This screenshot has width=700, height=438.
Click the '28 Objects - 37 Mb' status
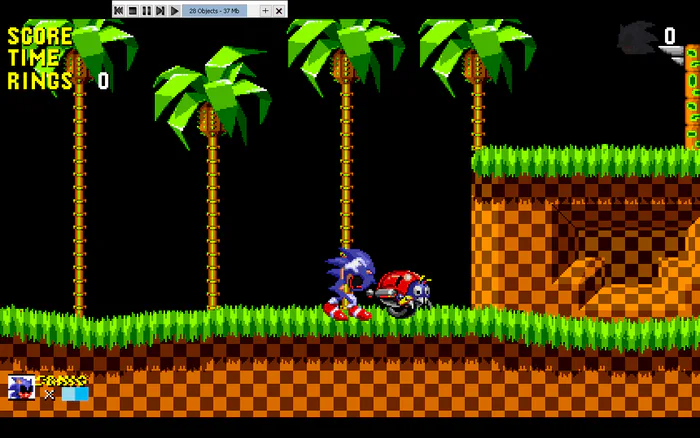click(x=214, y=11)
